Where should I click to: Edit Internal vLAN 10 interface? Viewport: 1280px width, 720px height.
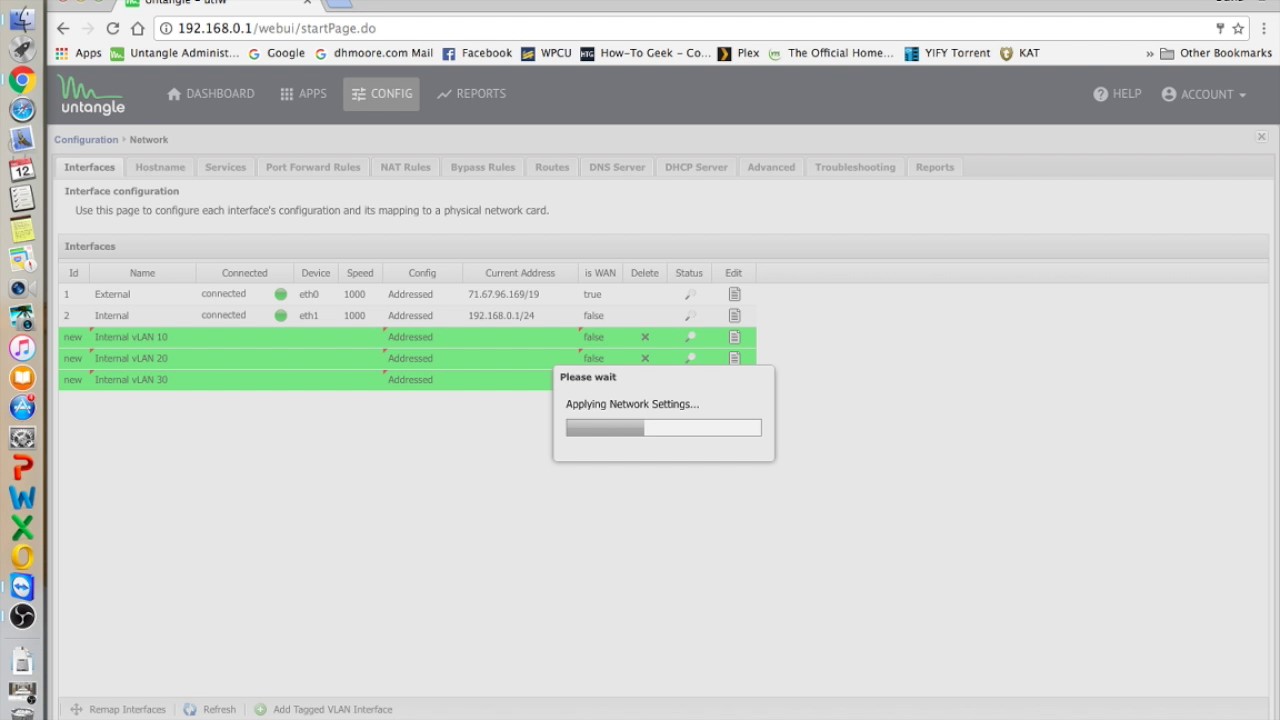pyautogui.click(x=734, y=337)
